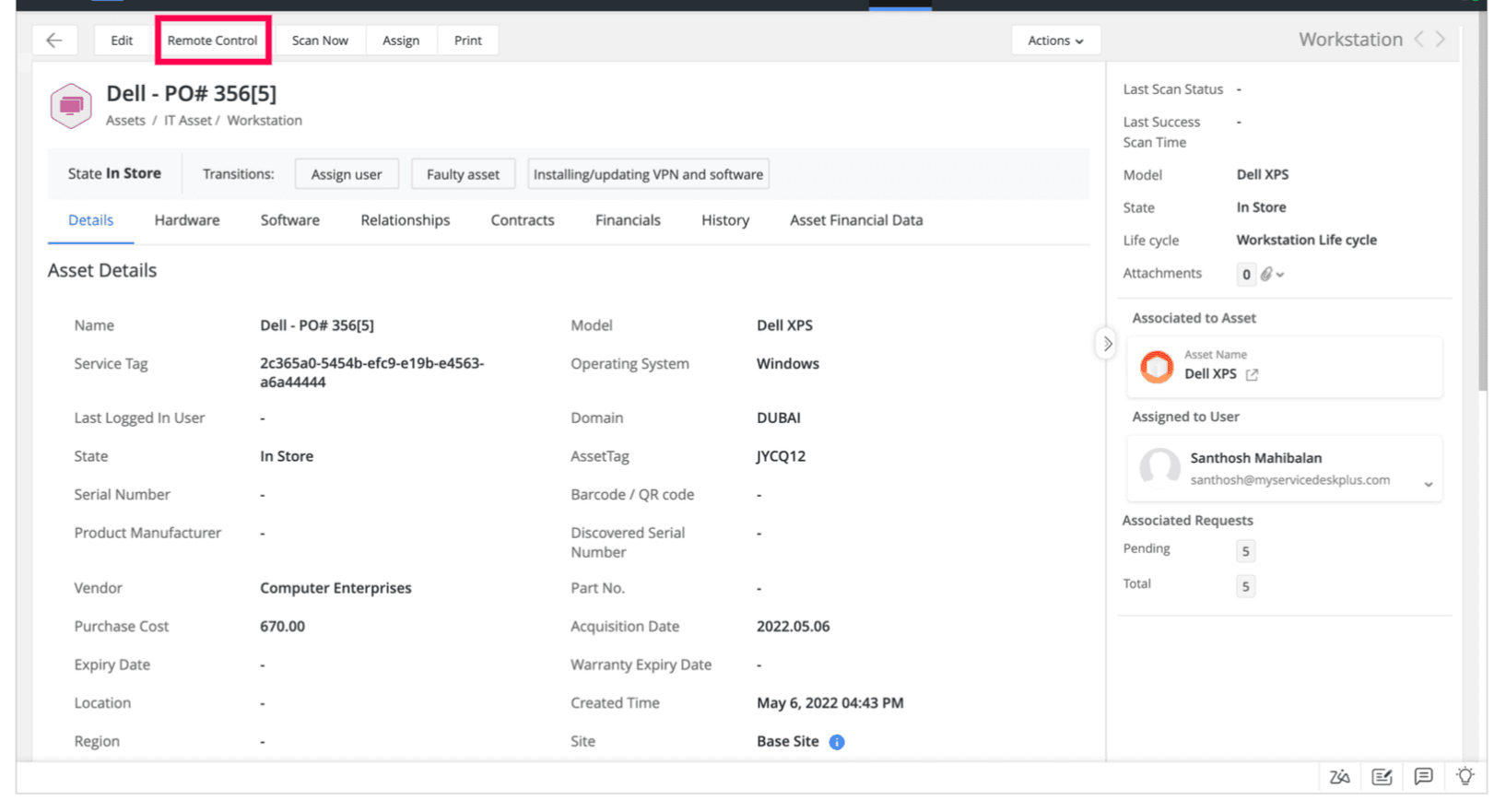Open the IT Asset breadcrumb link

pyautogui.click(x=188, y=121)
